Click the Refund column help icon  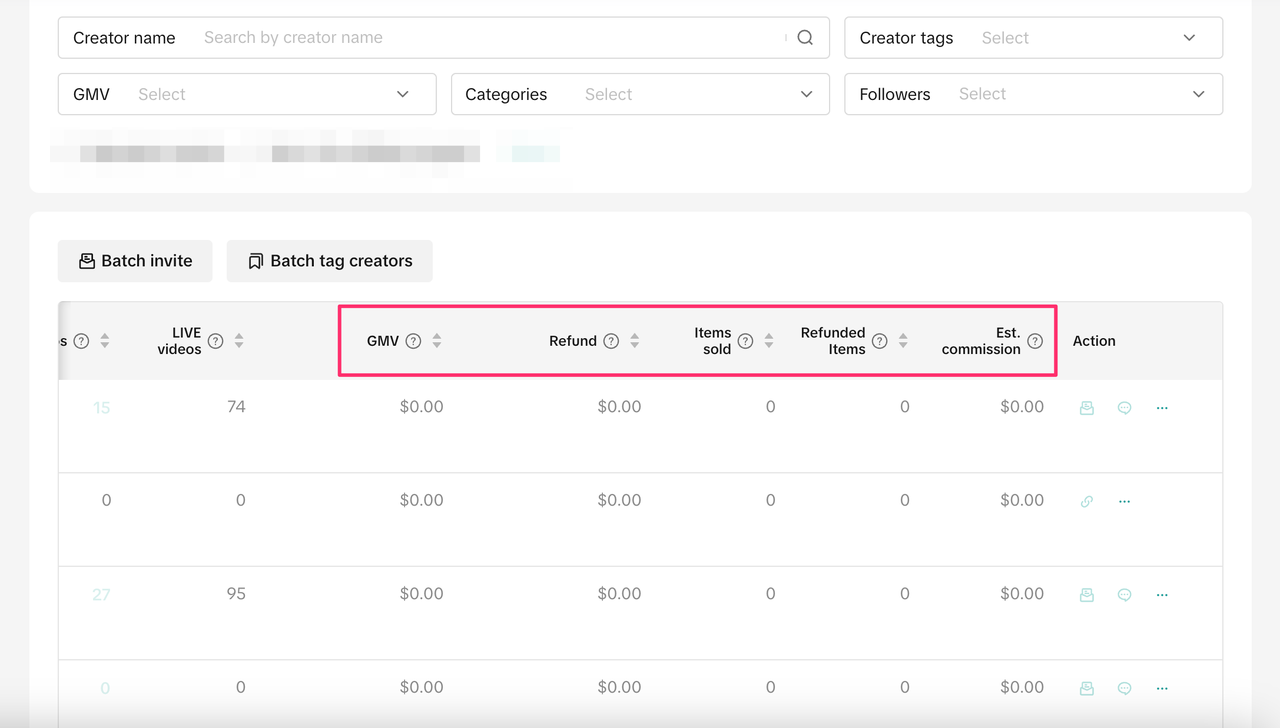(611, 341)
